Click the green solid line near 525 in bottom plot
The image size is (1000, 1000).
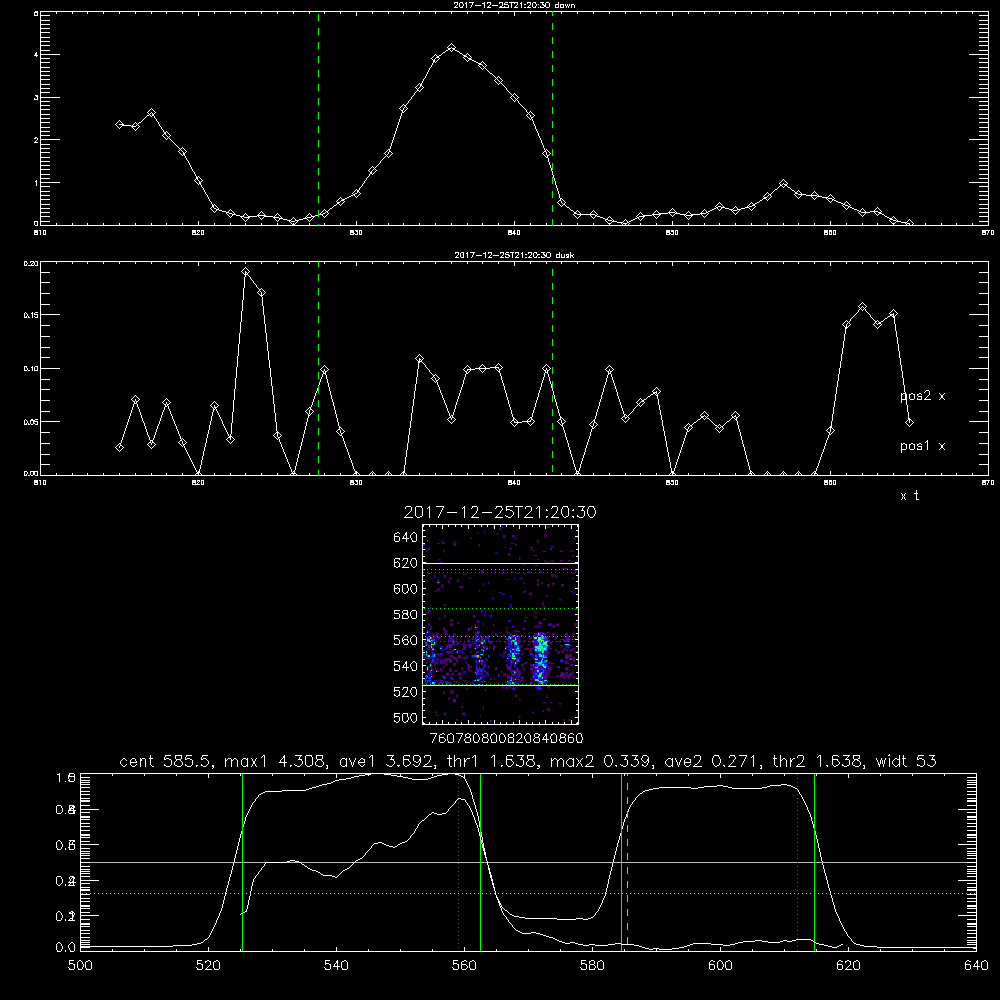(242, 861)
